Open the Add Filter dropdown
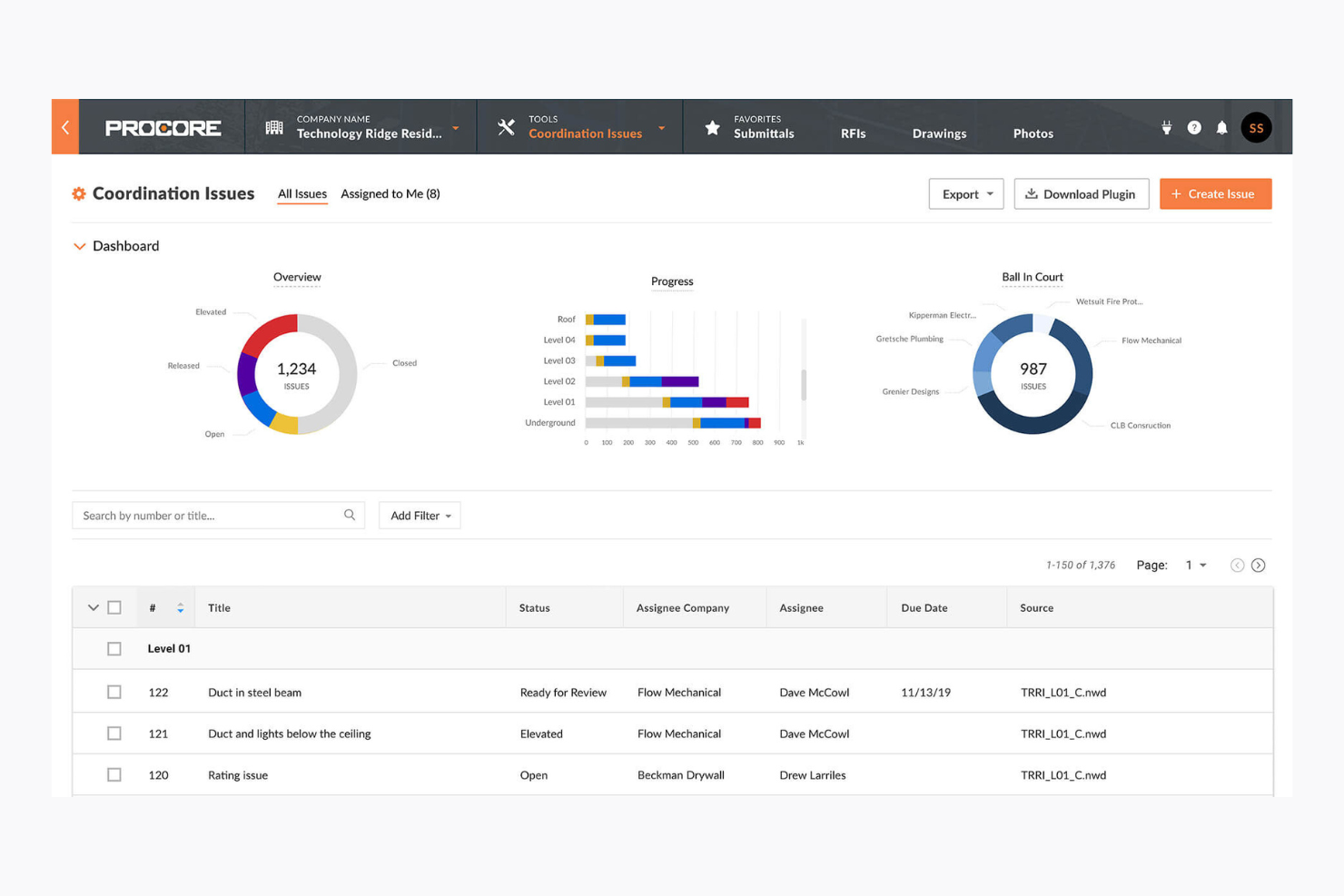Image resolution: width=1344 pixels, height=896 pixels. 420,516
